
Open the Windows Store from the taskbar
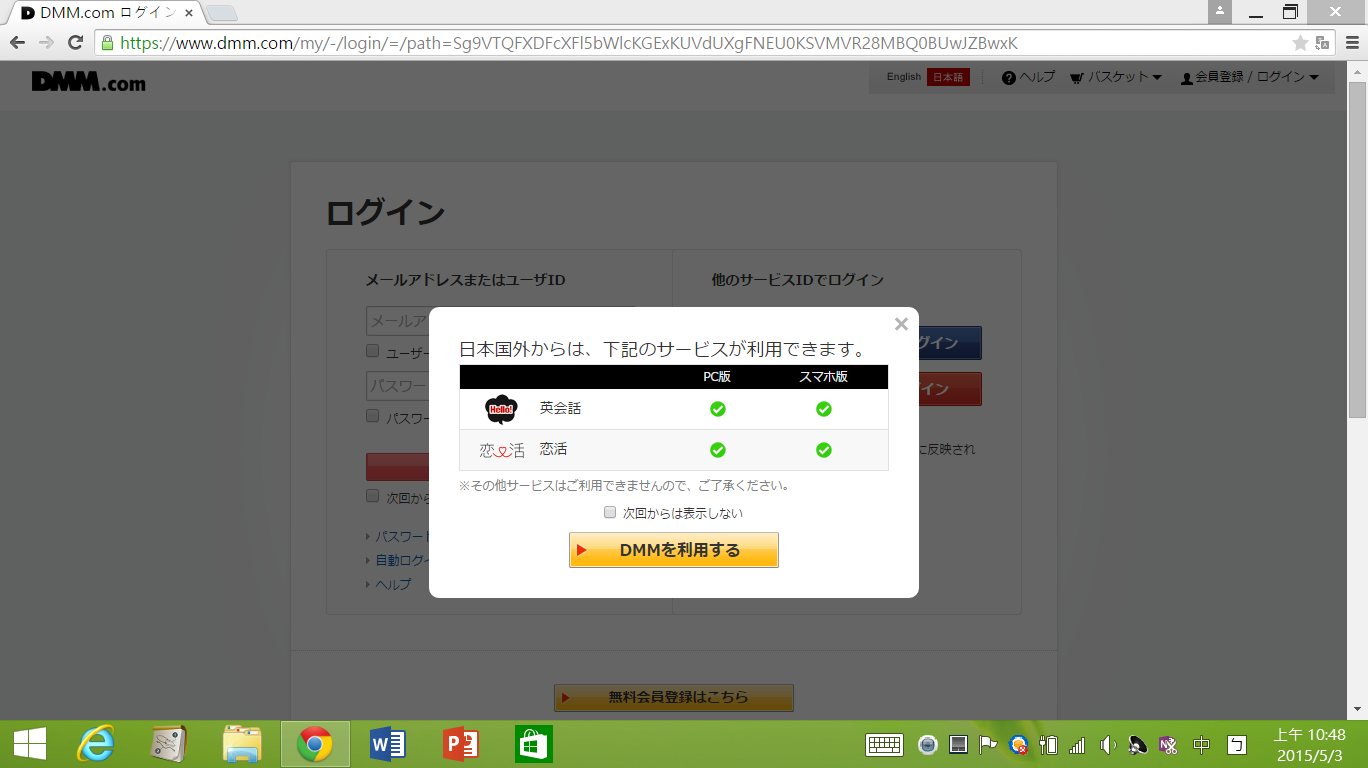(x=534, y=744)
